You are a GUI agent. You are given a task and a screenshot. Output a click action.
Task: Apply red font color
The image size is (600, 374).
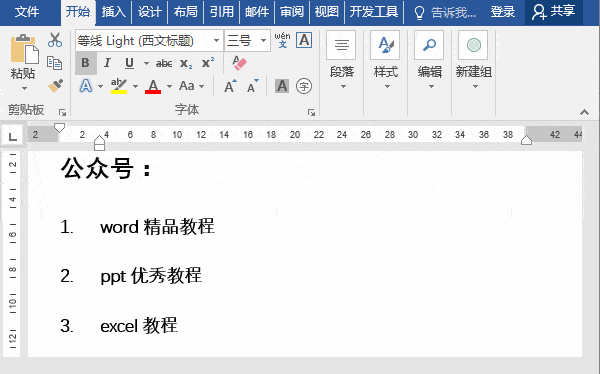(x=153, y=86)
